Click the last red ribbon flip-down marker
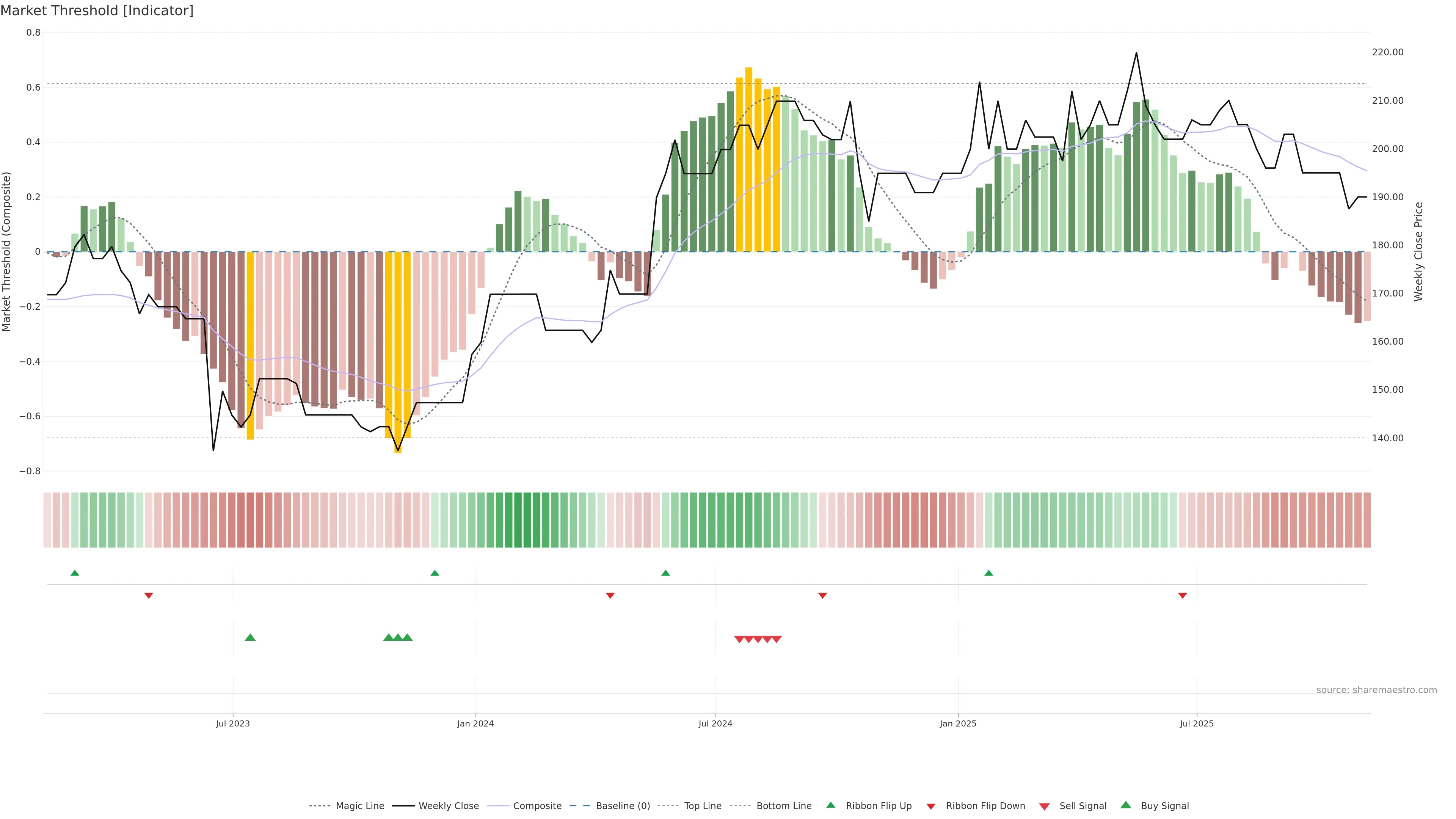Viewport: 1456px width, 819px height. coord(1183,595)
